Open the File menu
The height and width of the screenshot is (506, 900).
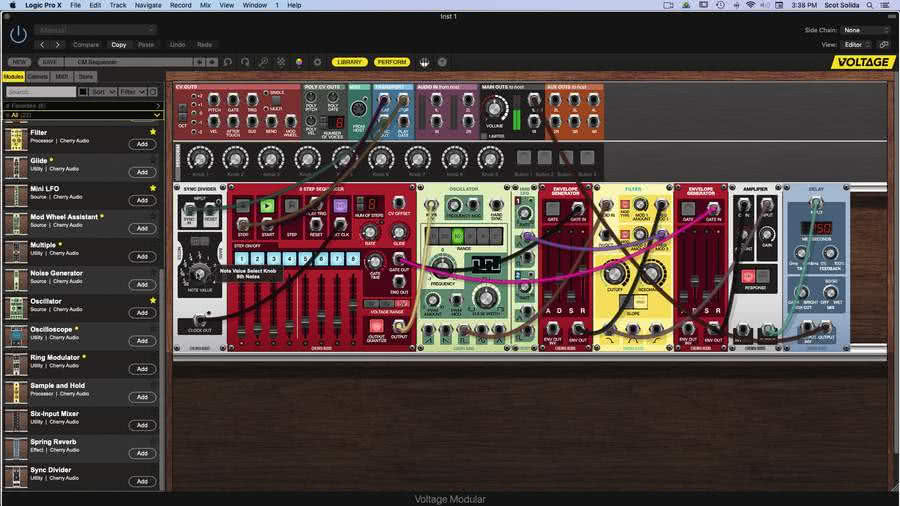(75, 5)
